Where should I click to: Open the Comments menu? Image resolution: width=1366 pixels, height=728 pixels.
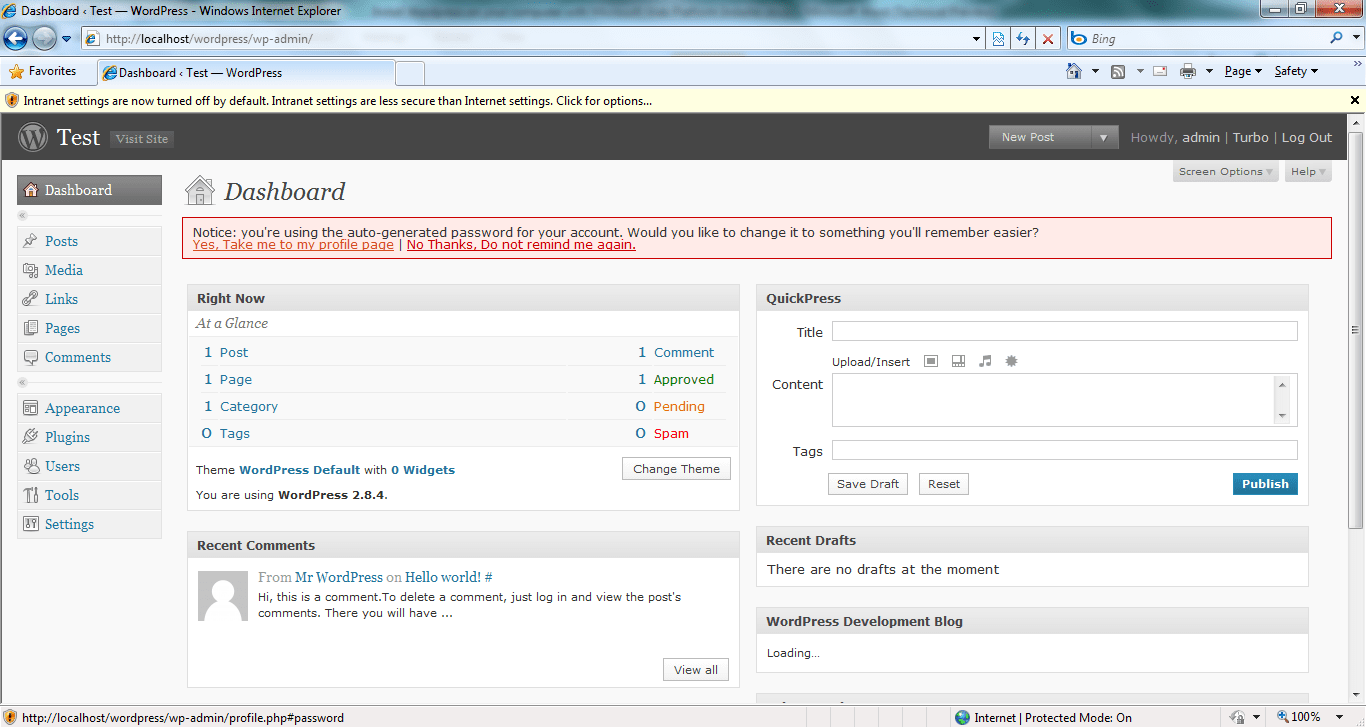[89, 357]
